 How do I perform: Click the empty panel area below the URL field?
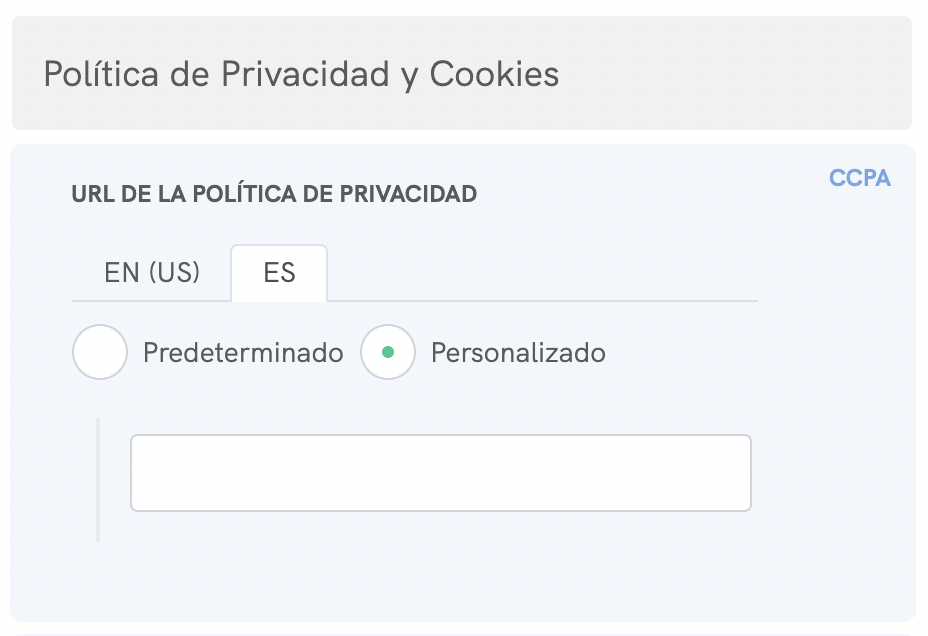(x=440, y=575)
